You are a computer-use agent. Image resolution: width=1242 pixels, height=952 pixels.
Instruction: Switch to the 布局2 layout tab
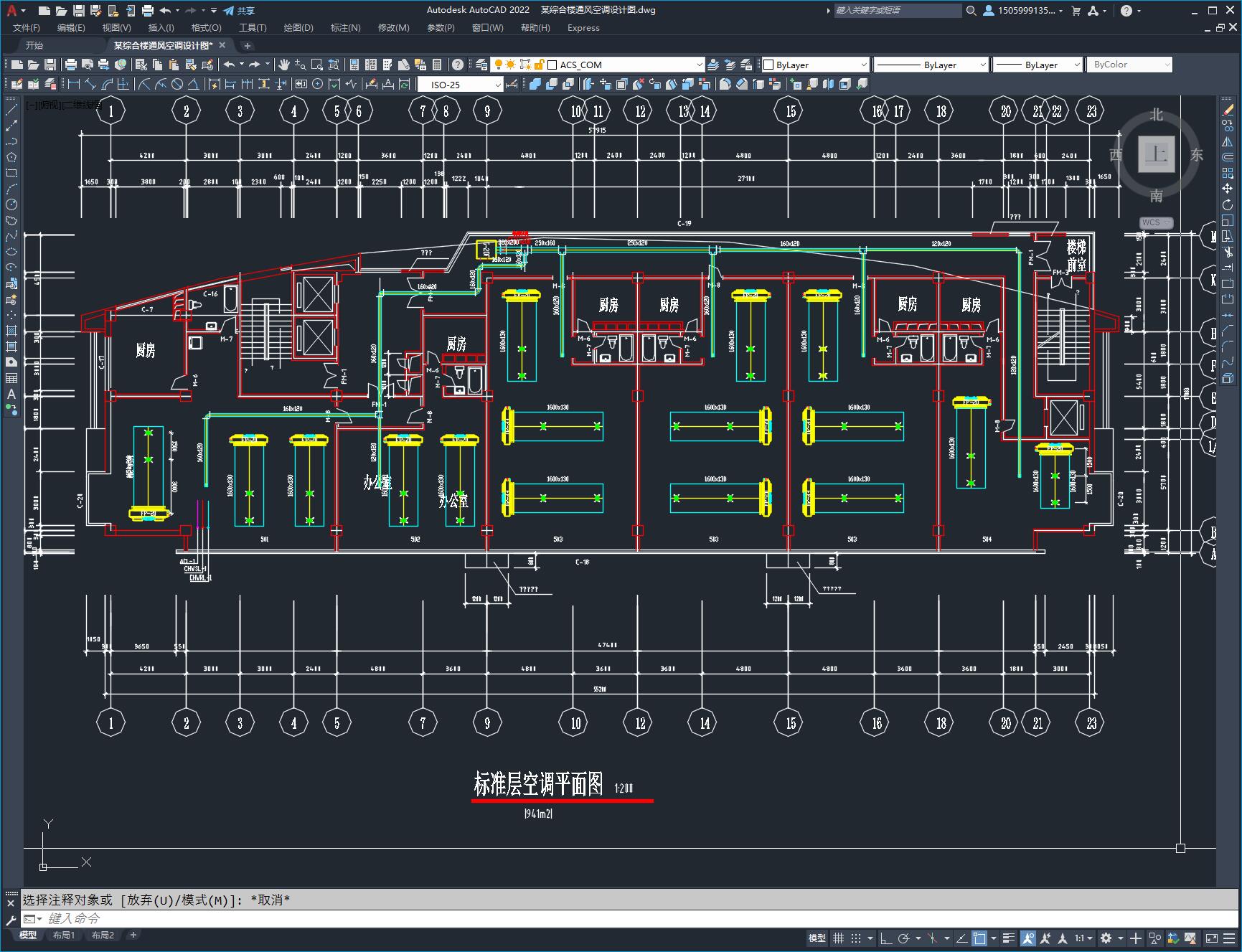point(103,935)
